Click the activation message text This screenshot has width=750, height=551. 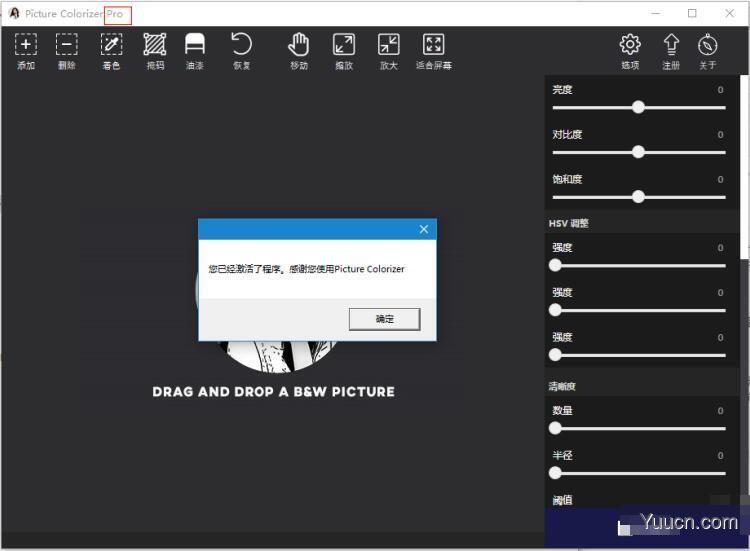pos(306,269)
